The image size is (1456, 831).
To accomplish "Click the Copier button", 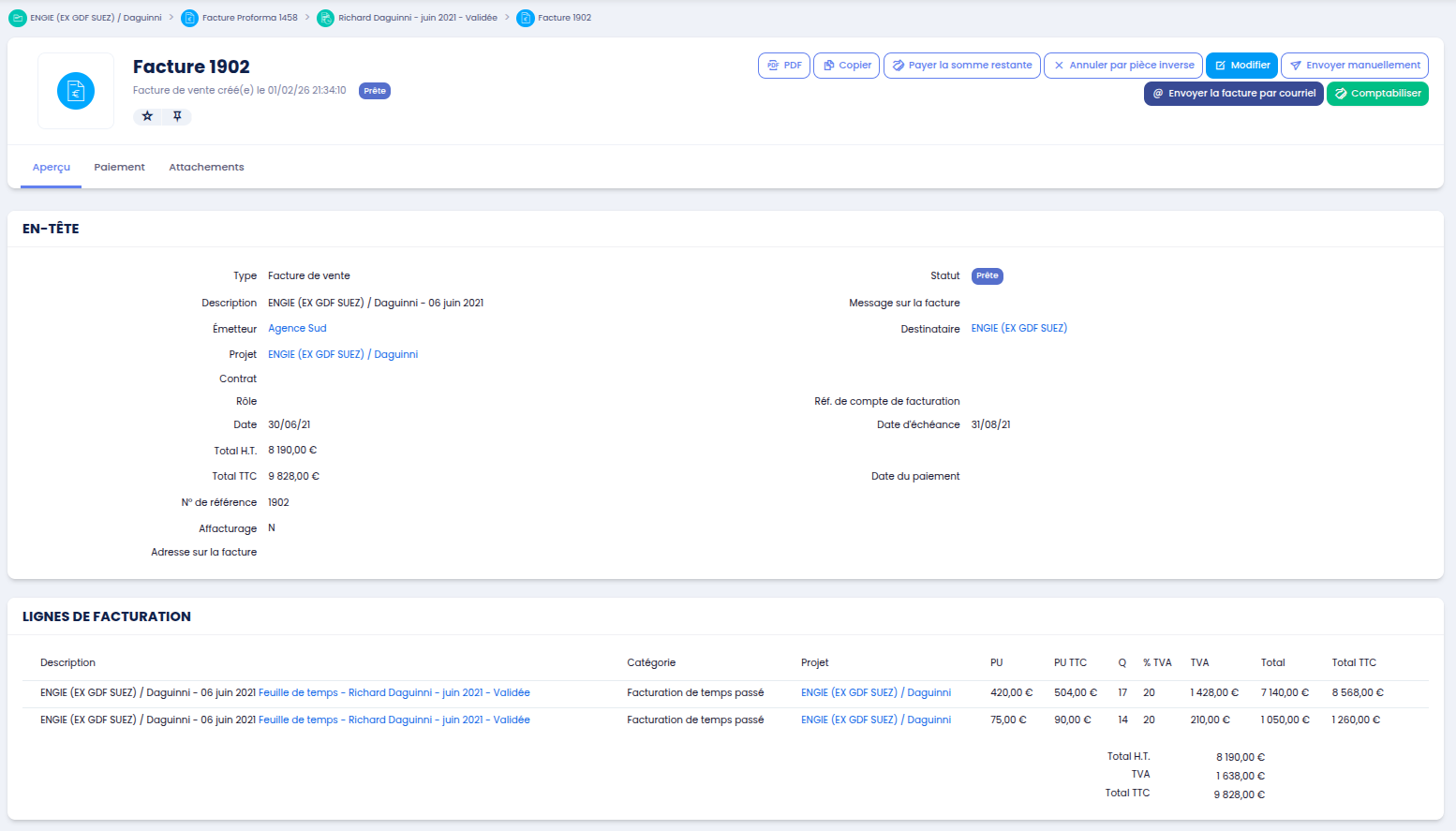I will (846, 66).
